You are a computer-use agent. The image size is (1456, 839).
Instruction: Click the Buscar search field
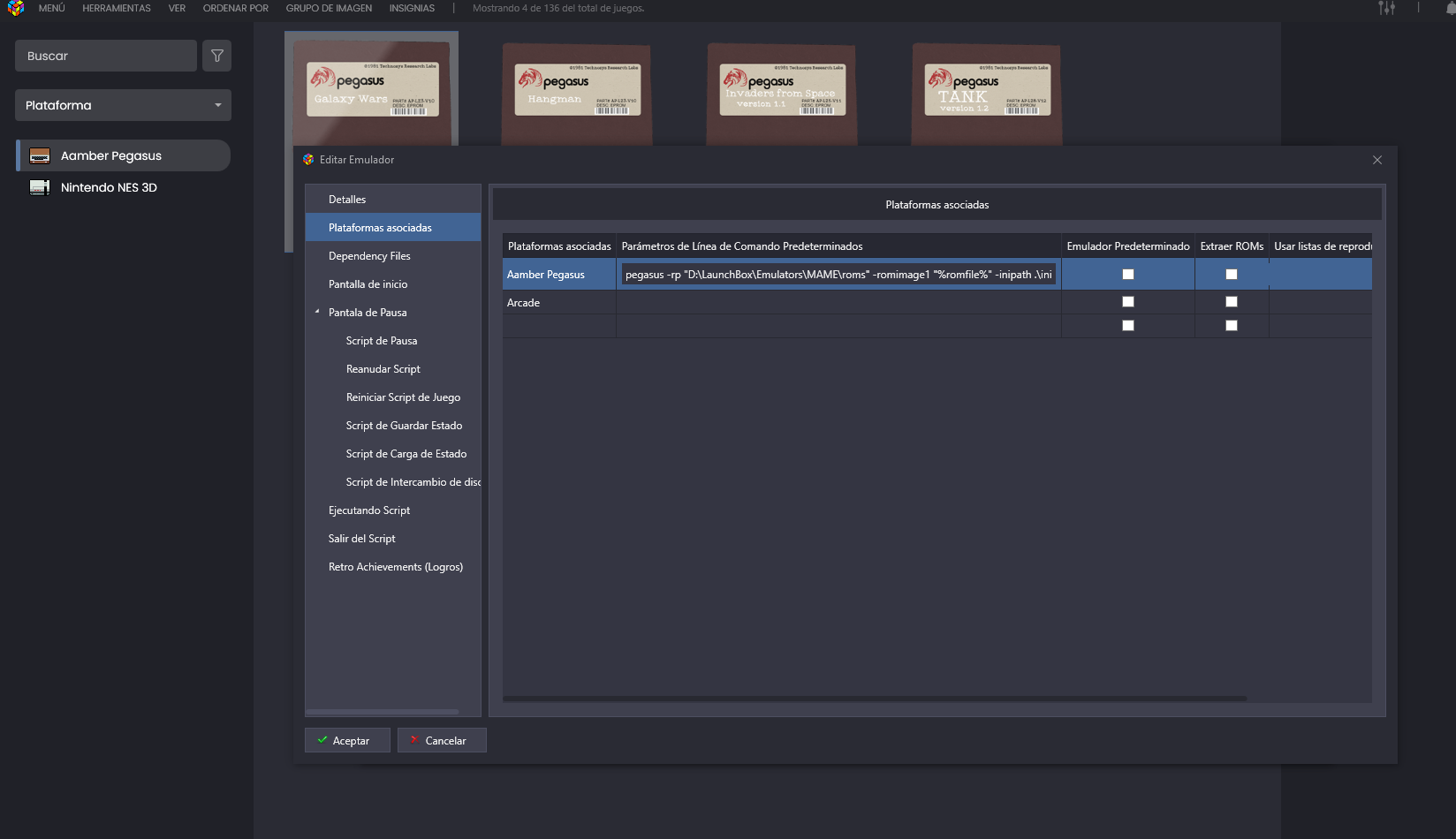point(106,56)
